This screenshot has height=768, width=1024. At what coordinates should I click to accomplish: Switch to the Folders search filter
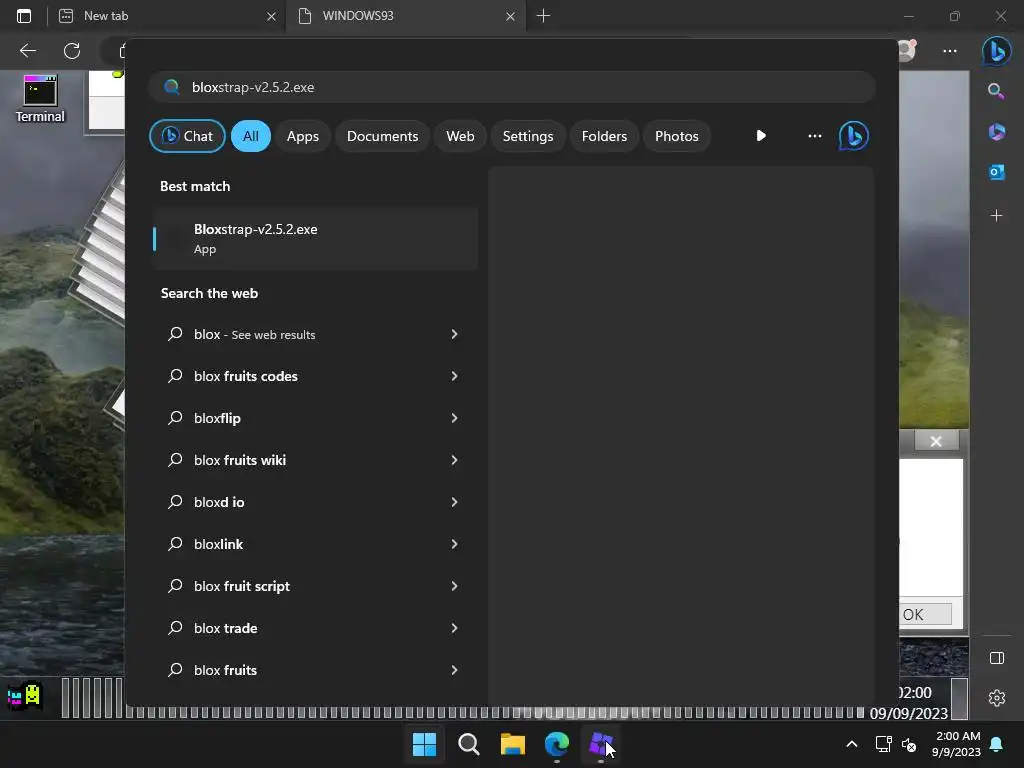(x=604, y=136)
